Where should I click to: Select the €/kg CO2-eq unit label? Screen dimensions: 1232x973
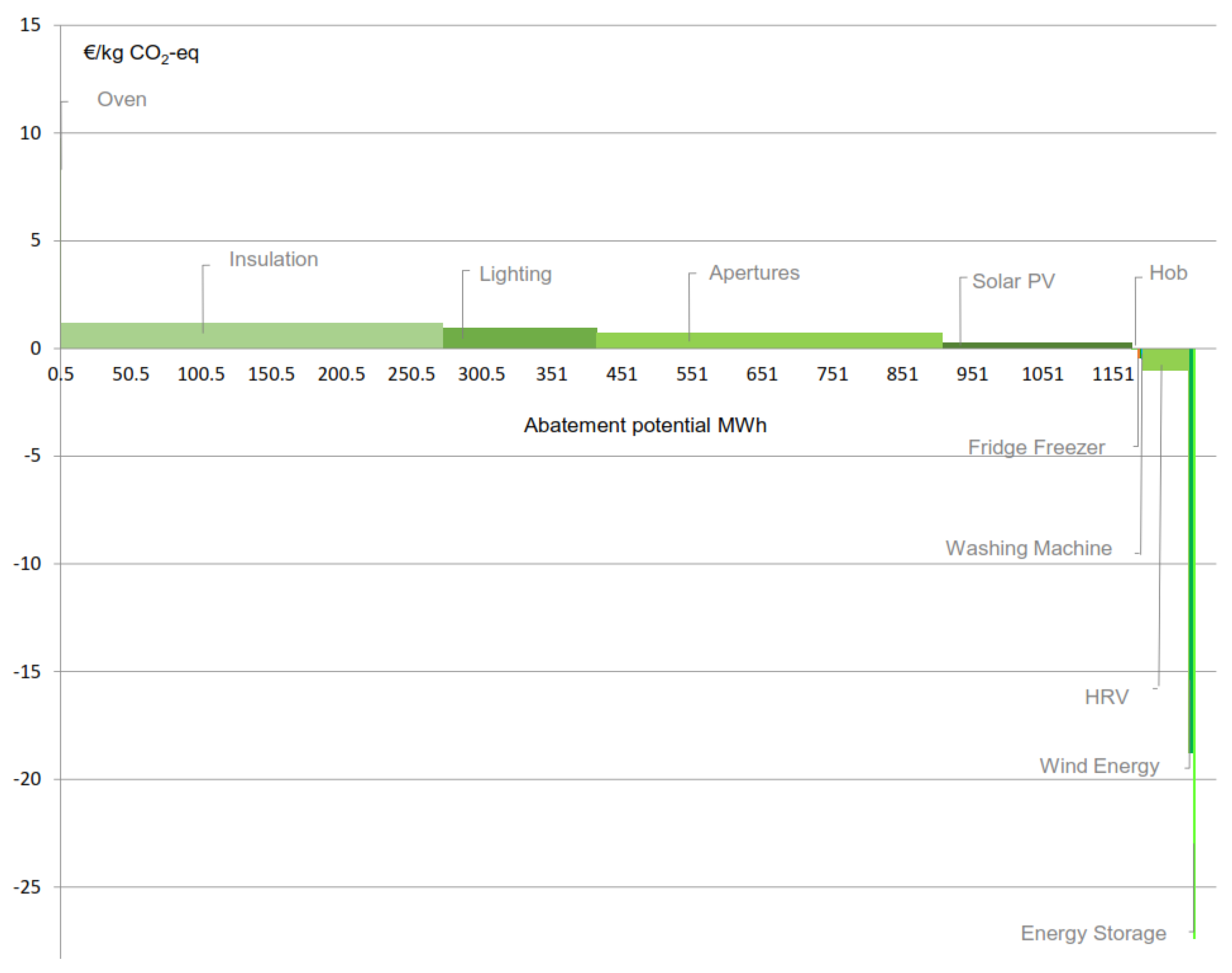[x=141, y=54]
